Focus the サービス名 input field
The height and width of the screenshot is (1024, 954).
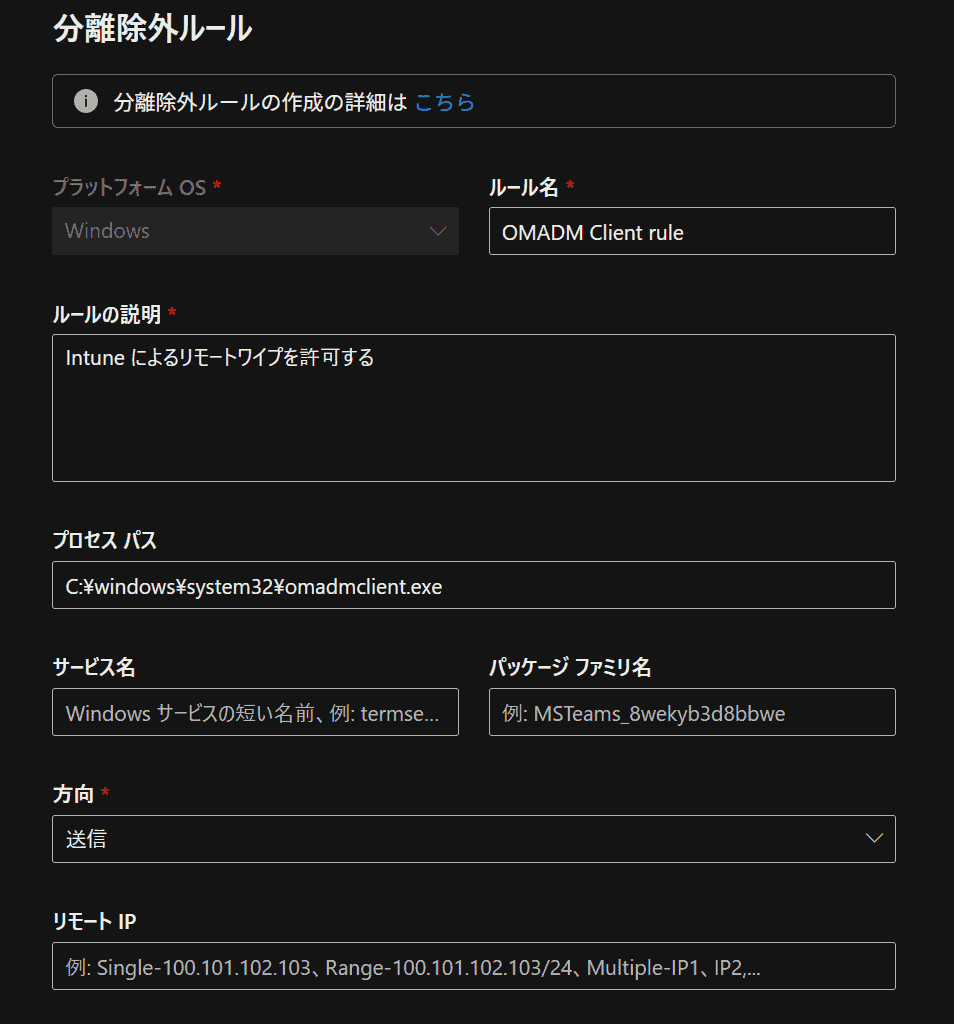click(255, 713)
